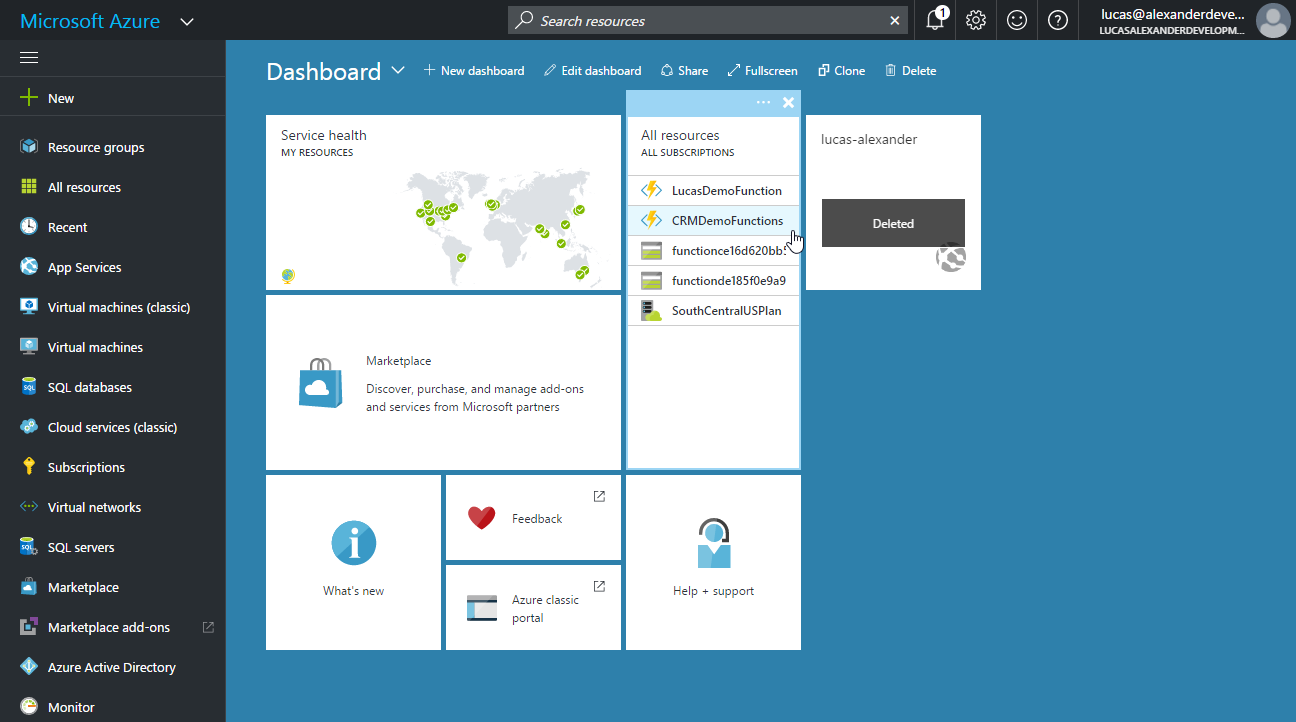This screenshot has height=722, width=1296.
Task: Select App Services globe icon
Action: coord(29,267)
